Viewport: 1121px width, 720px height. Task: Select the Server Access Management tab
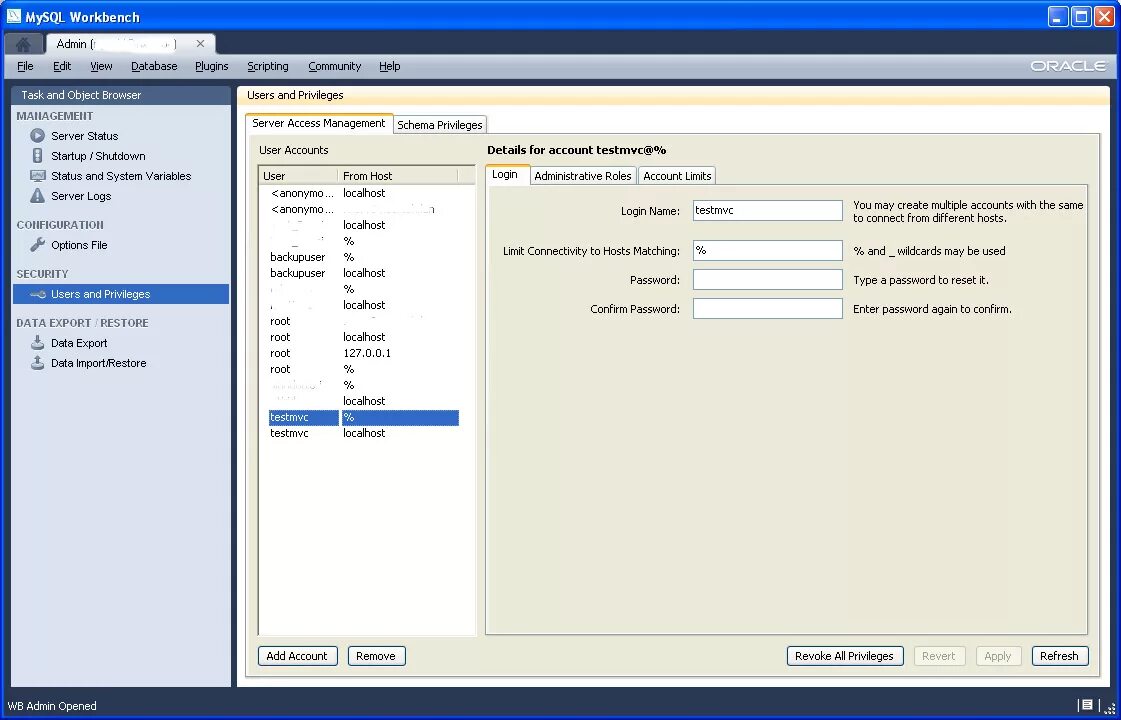pos(319,123)
